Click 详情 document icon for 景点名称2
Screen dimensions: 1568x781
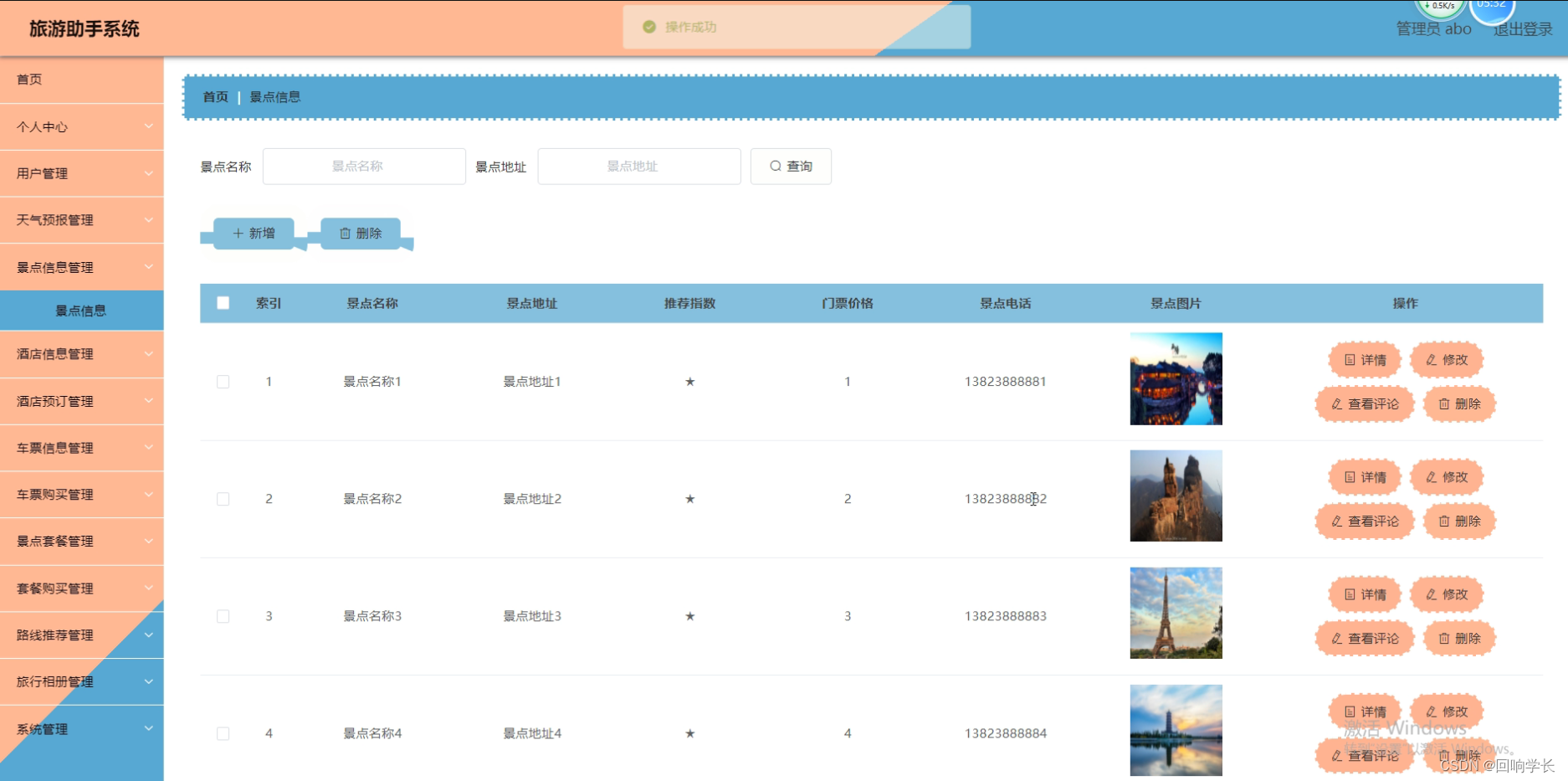(x=1350, y=477)
